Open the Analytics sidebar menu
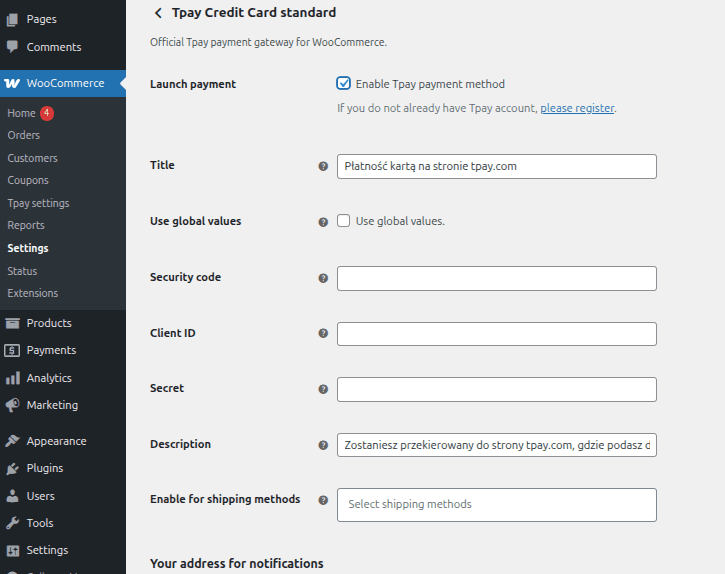725x574 pixels. click(49, 378)
